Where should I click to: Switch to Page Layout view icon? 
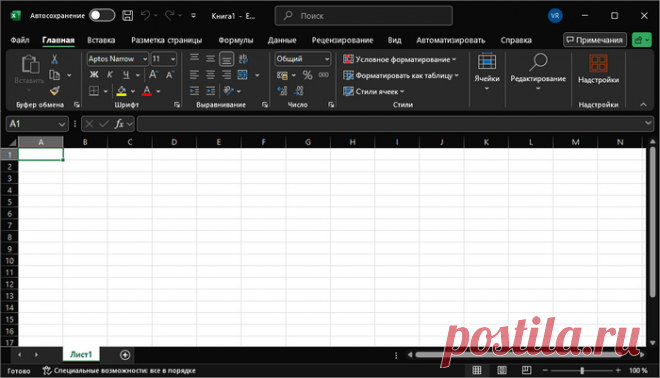click(x=502, y=370)
